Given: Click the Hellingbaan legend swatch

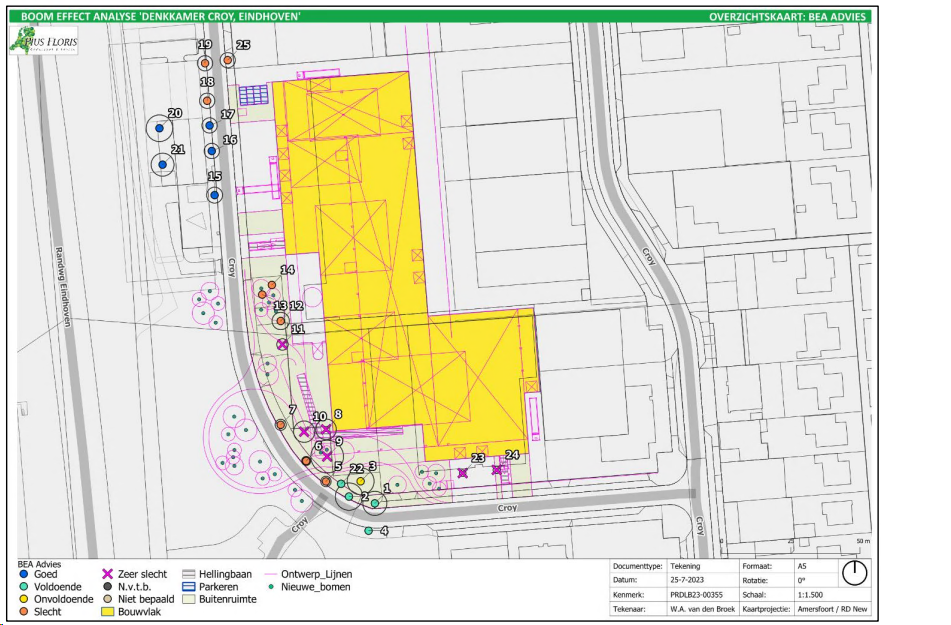Looking at the screenshot, I should pos(189,573).
